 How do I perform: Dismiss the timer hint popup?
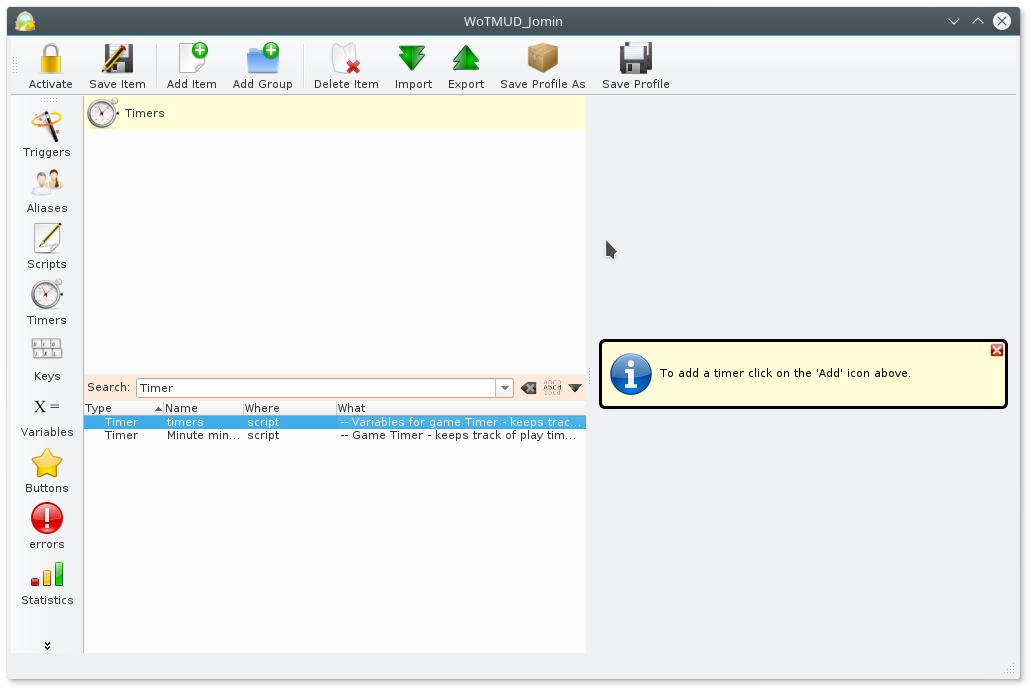[996, 350]
